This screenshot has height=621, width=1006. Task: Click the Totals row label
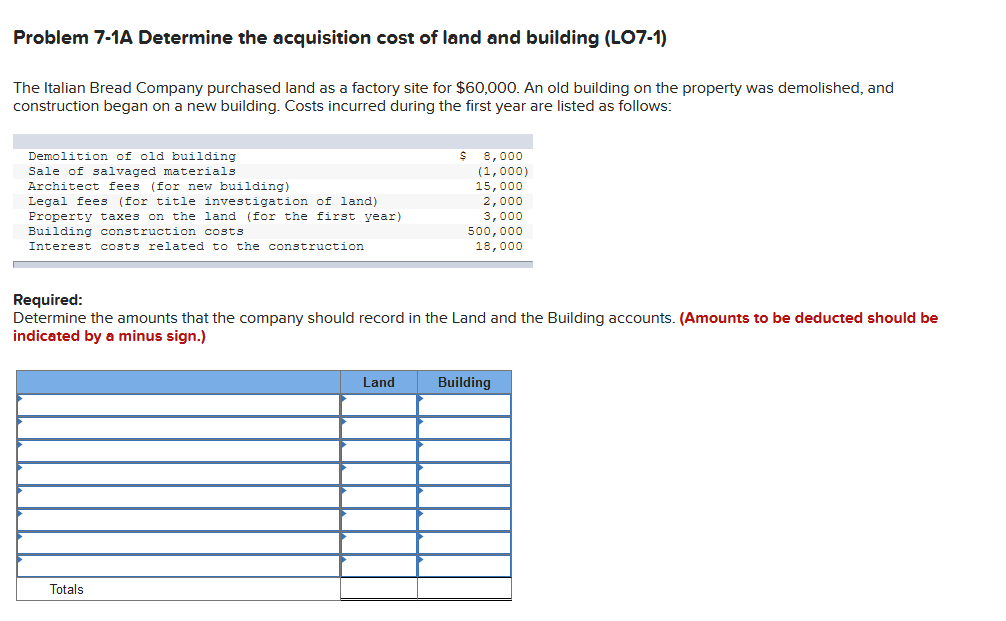[67, 589]
